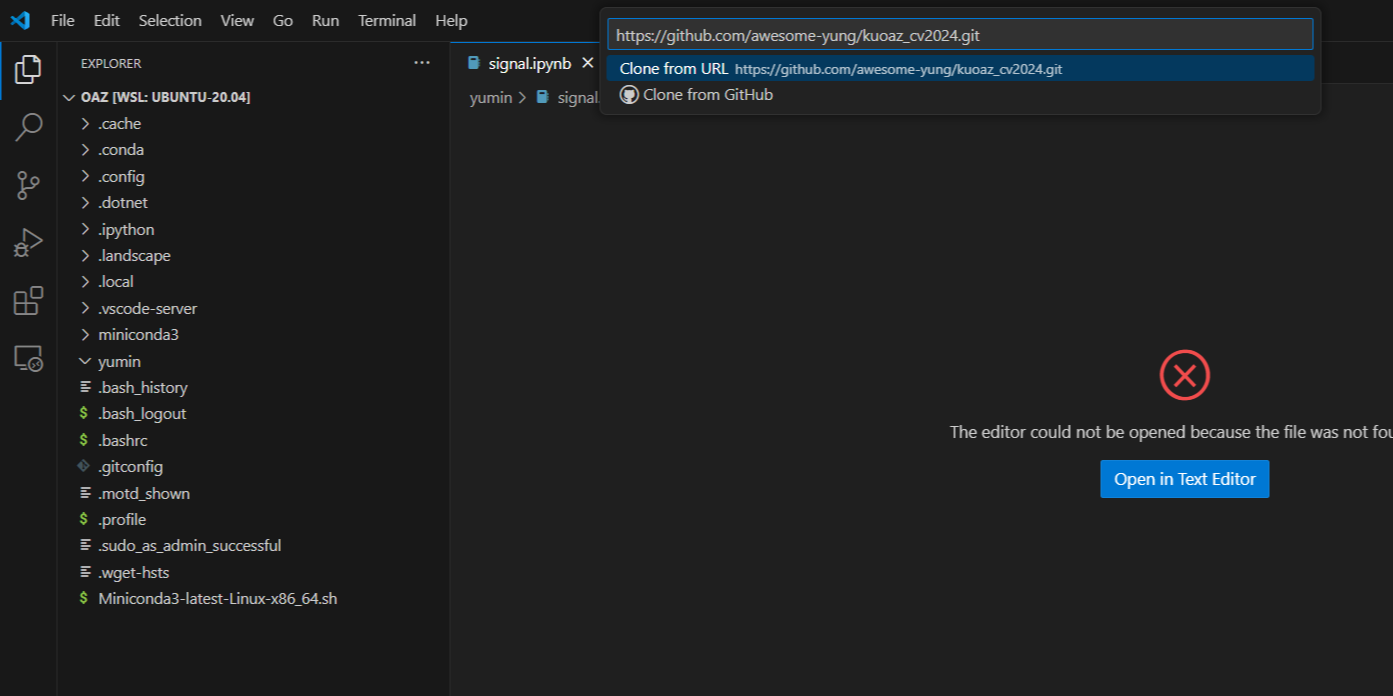Image resolution: width=1393 pixels, height=696 pixels.
Task: Click the notebook icon in signal.ipynb tab
Action: pyautogui.click(x=474, y=63)
